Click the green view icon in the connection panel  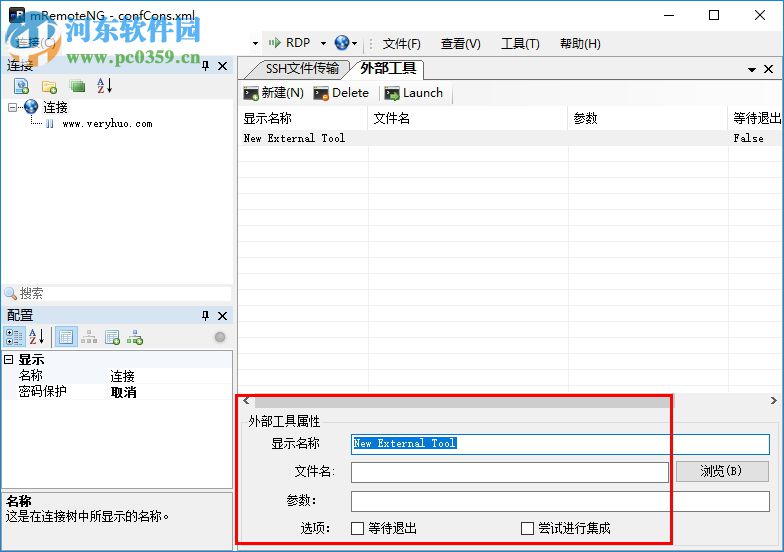[x=78, y=86]
